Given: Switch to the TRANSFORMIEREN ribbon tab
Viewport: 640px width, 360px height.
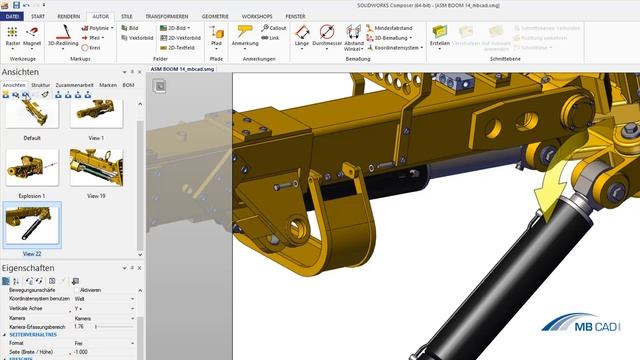Looking at the screenshot, I should (167, 16).
